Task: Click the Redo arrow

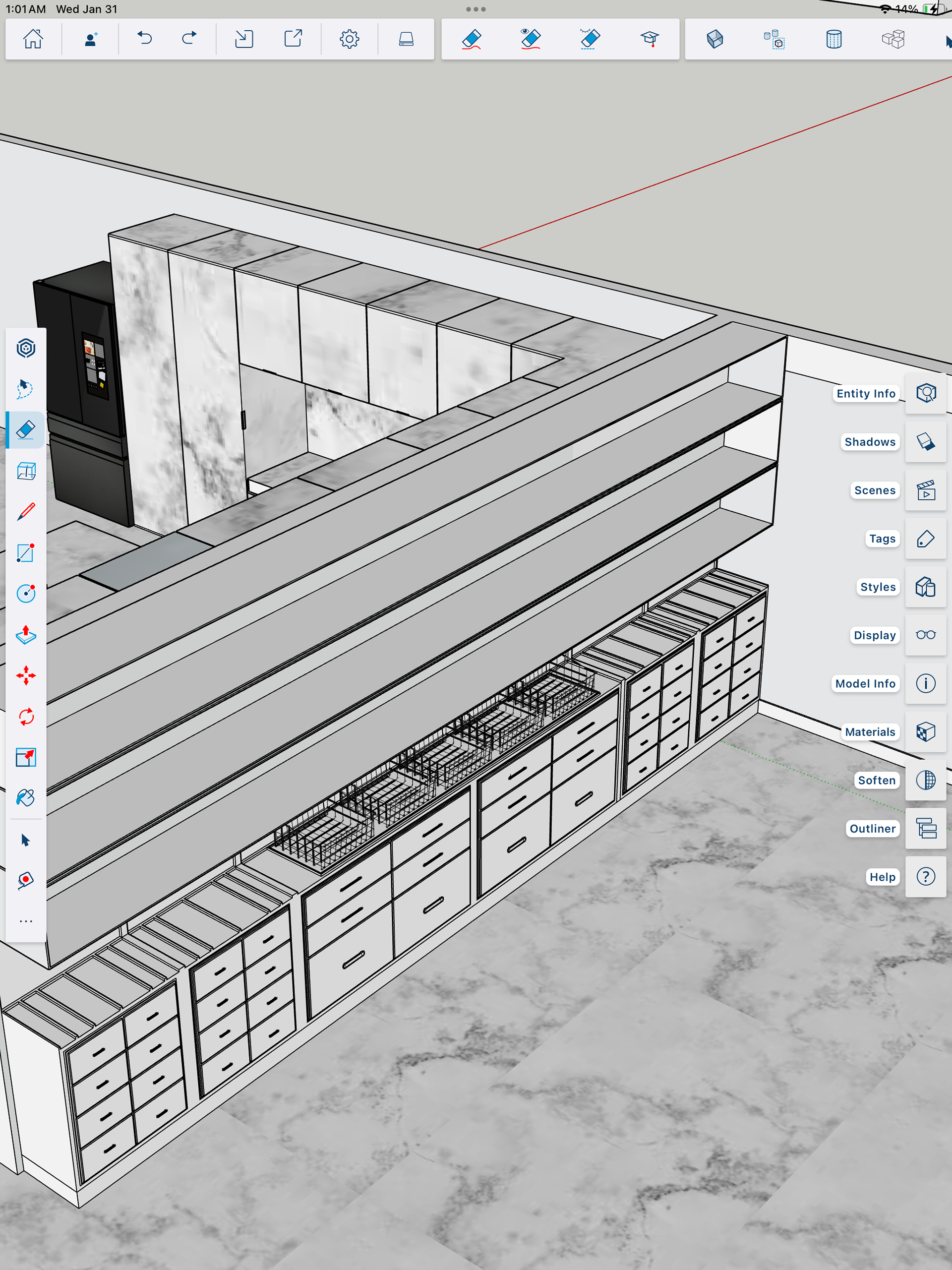Action: tap(189, 39)
